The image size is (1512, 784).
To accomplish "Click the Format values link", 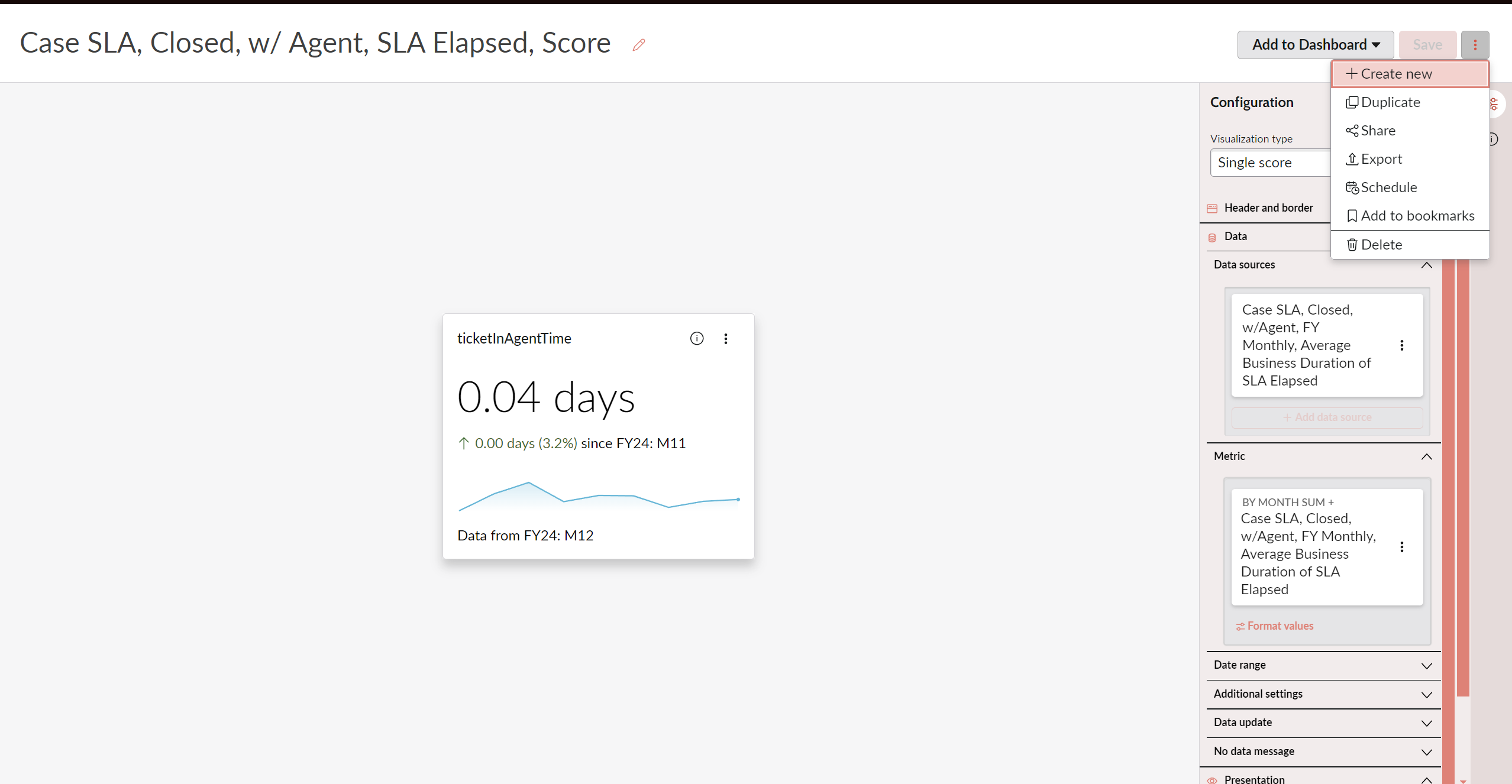I will (1280, 626).
